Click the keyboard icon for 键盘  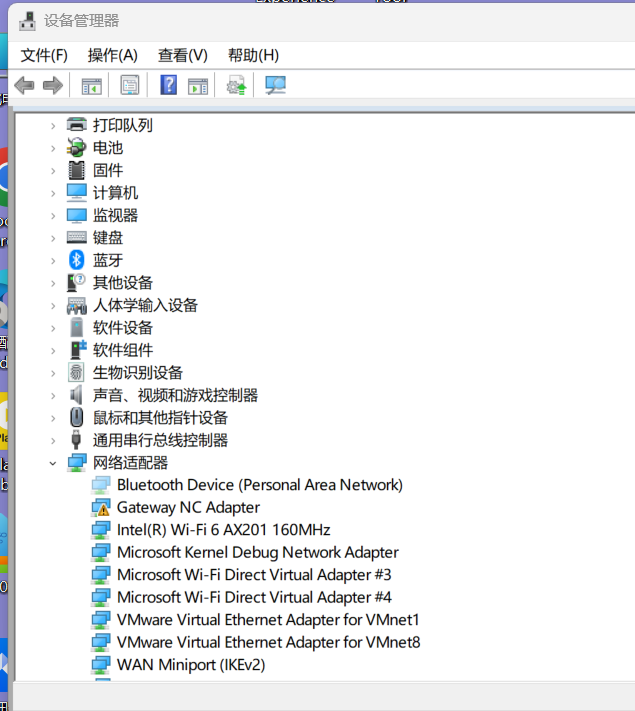pos(77,237)
